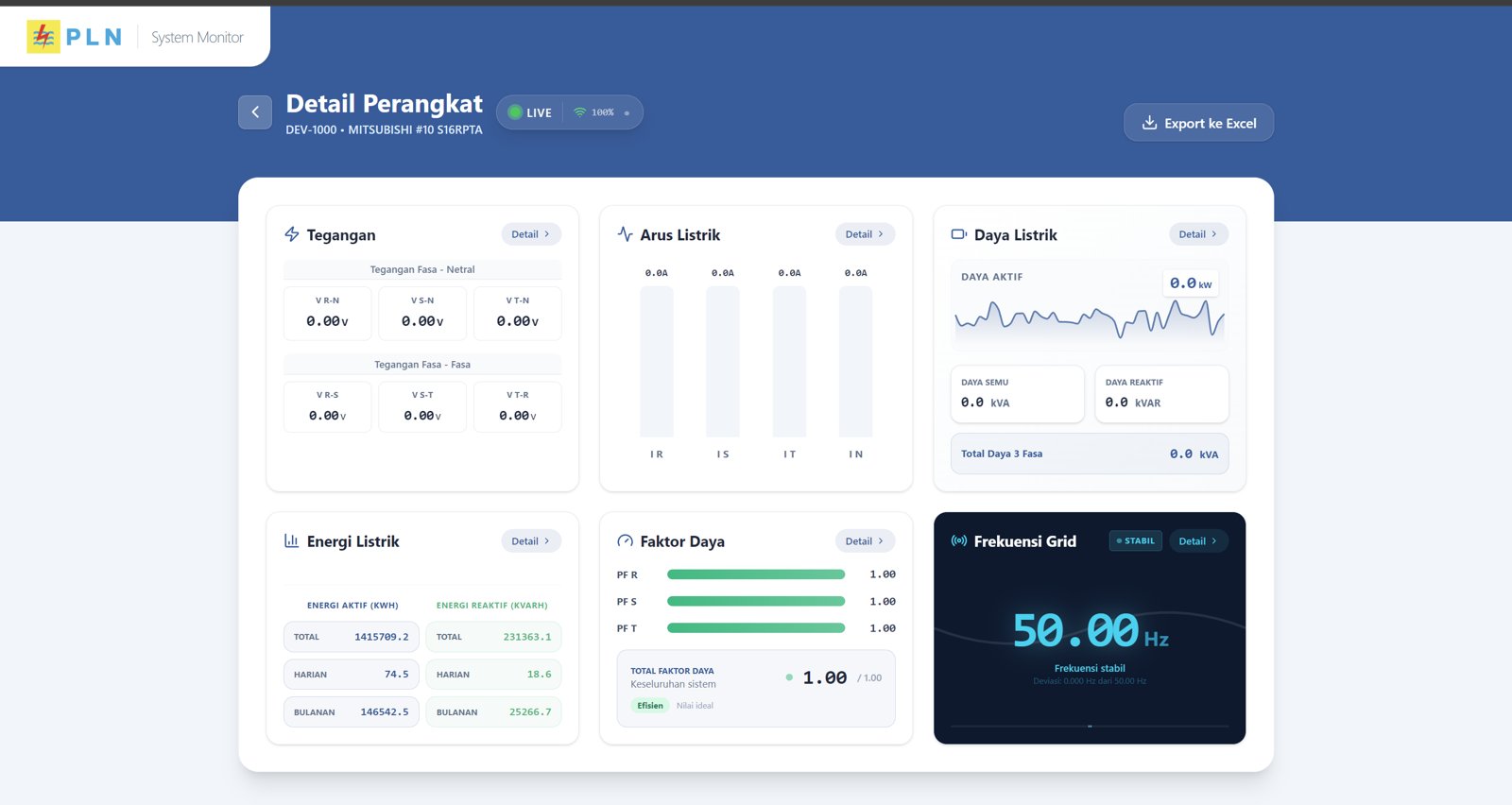Click the Daya Semu kVA tile
Screen dimensions: 1512x805
click(x=1018, y=394)
